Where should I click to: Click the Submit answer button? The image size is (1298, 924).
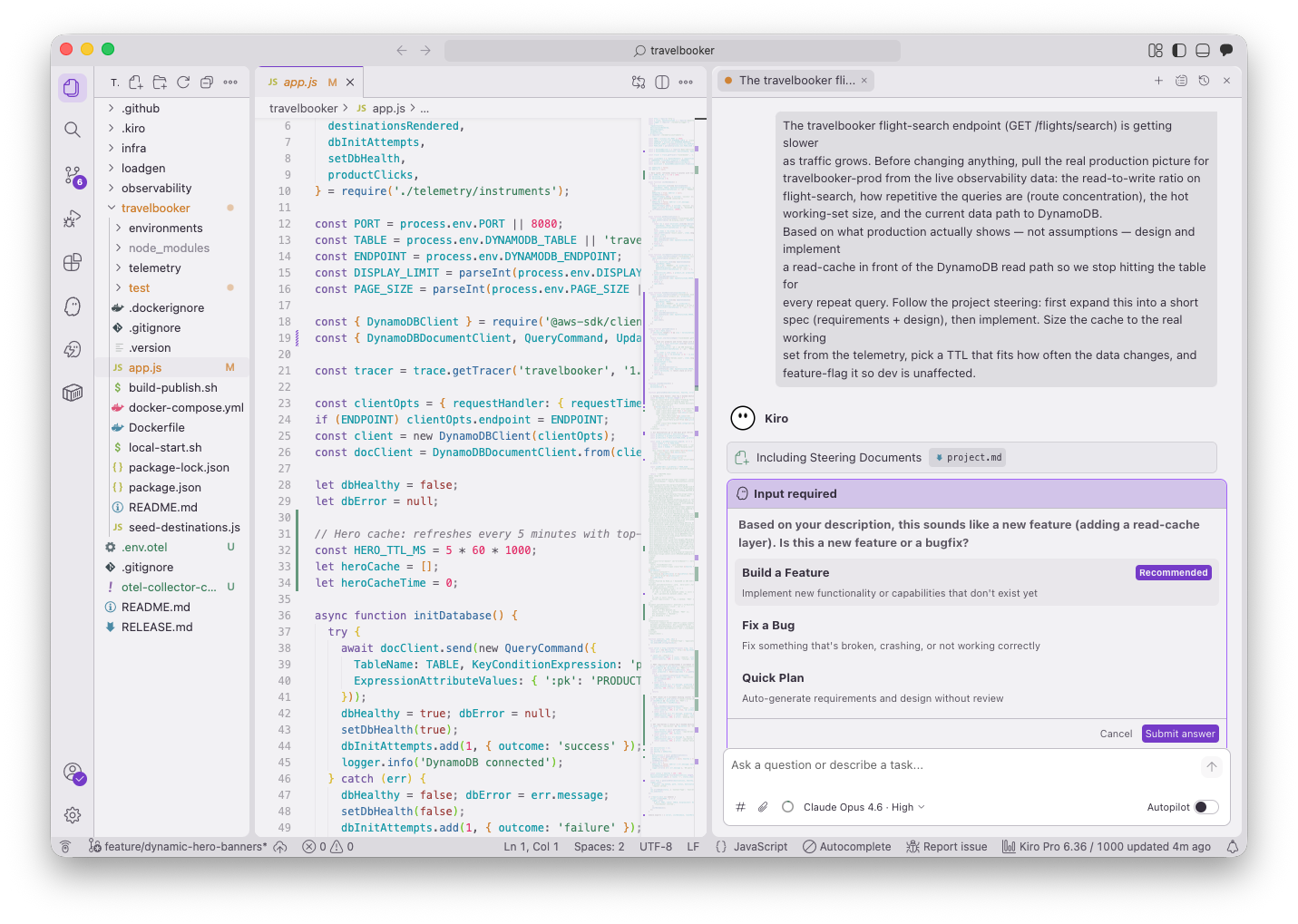click(x=1179, y=734)
